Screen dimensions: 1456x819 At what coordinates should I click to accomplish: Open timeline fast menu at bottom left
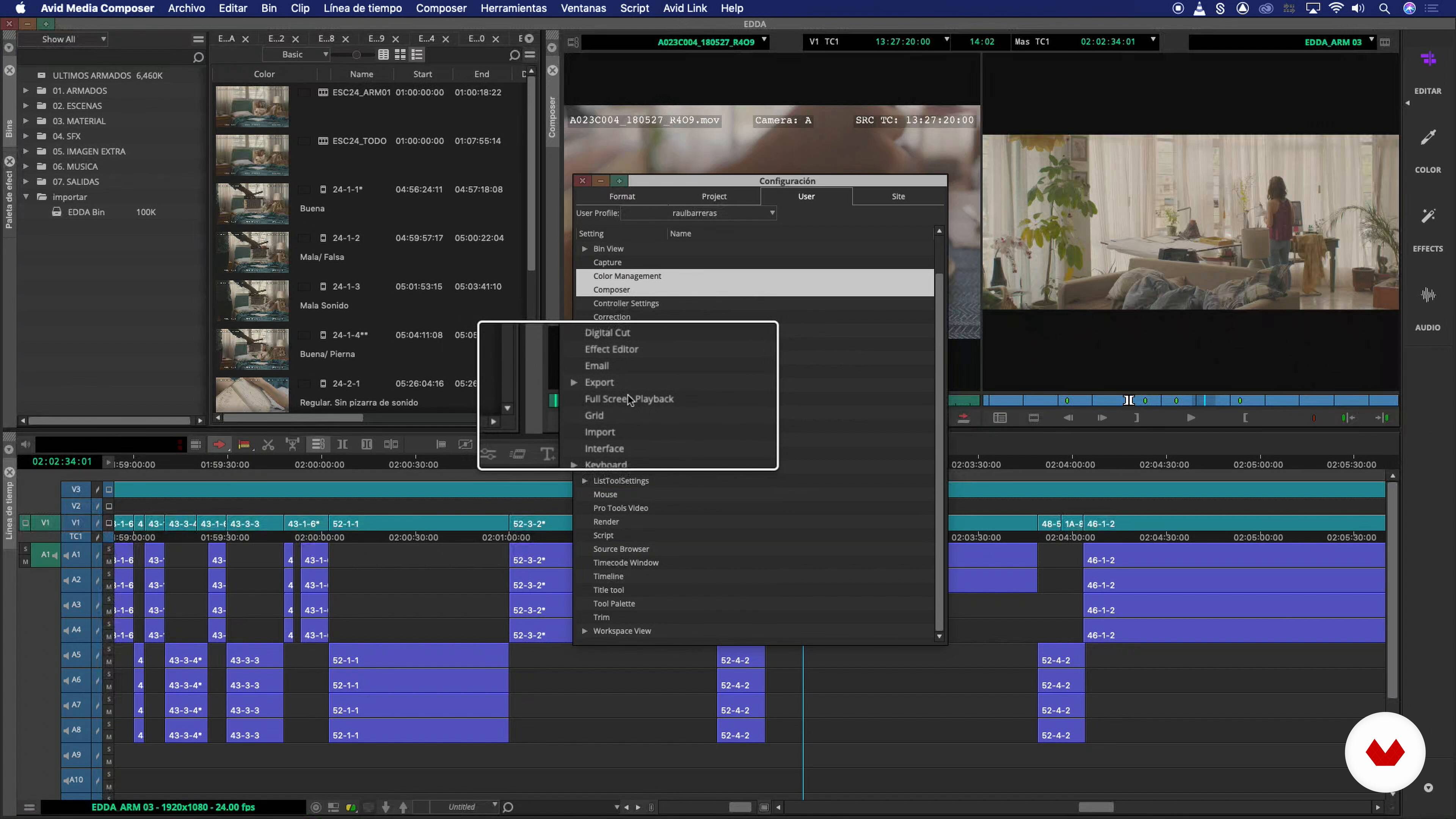30,807
